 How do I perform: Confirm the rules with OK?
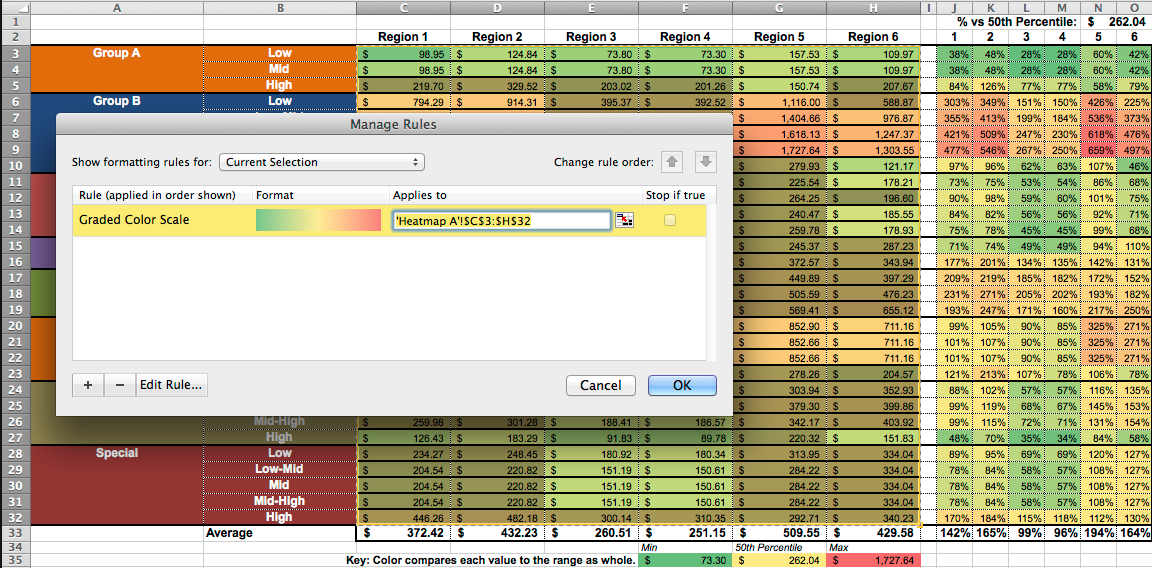click(x=682, y=385)
